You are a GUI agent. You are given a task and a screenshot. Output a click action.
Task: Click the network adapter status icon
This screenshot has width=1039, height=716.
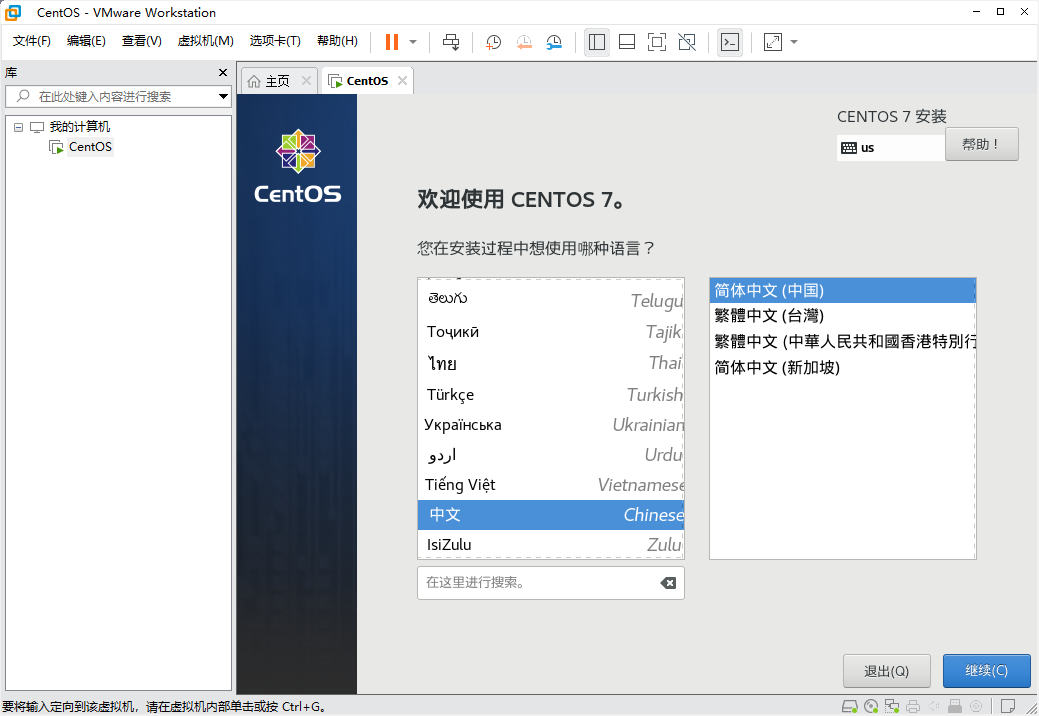coord(892,706)
